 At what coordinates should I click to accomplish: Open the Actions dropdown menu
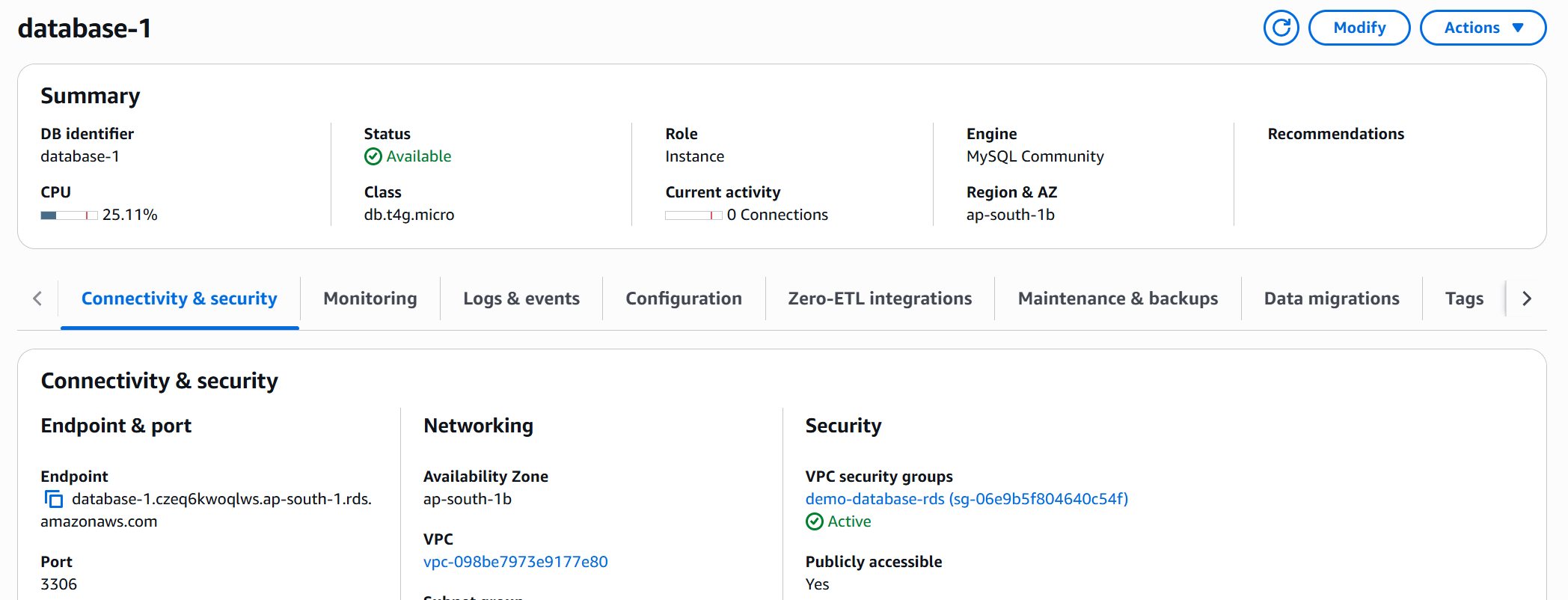1483,28
